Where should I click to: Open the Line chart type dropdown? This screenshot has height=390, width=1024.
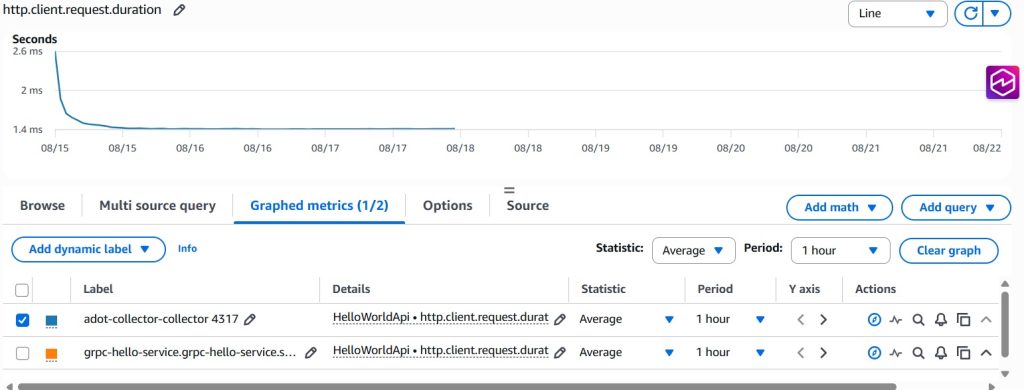897,14
